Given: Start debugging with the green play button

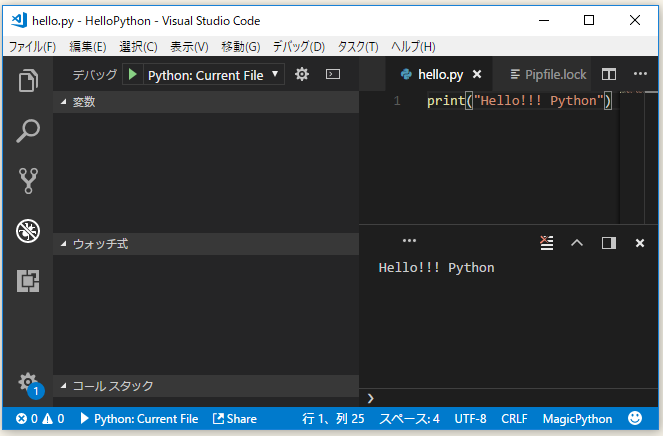Looking at the screenshot, I should [133, 74].
